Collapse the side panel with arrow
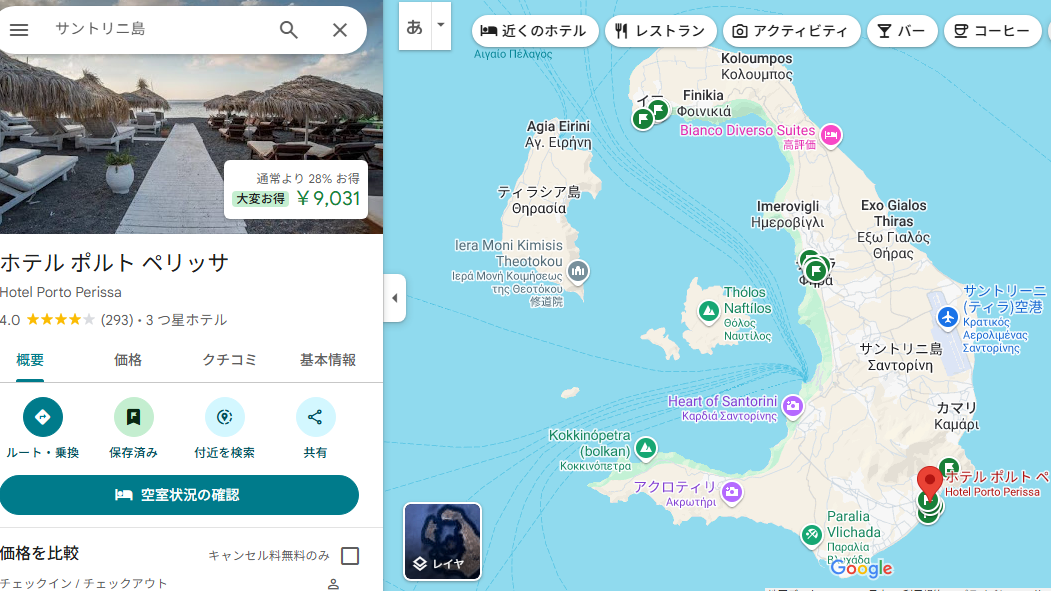 (395, 298)
